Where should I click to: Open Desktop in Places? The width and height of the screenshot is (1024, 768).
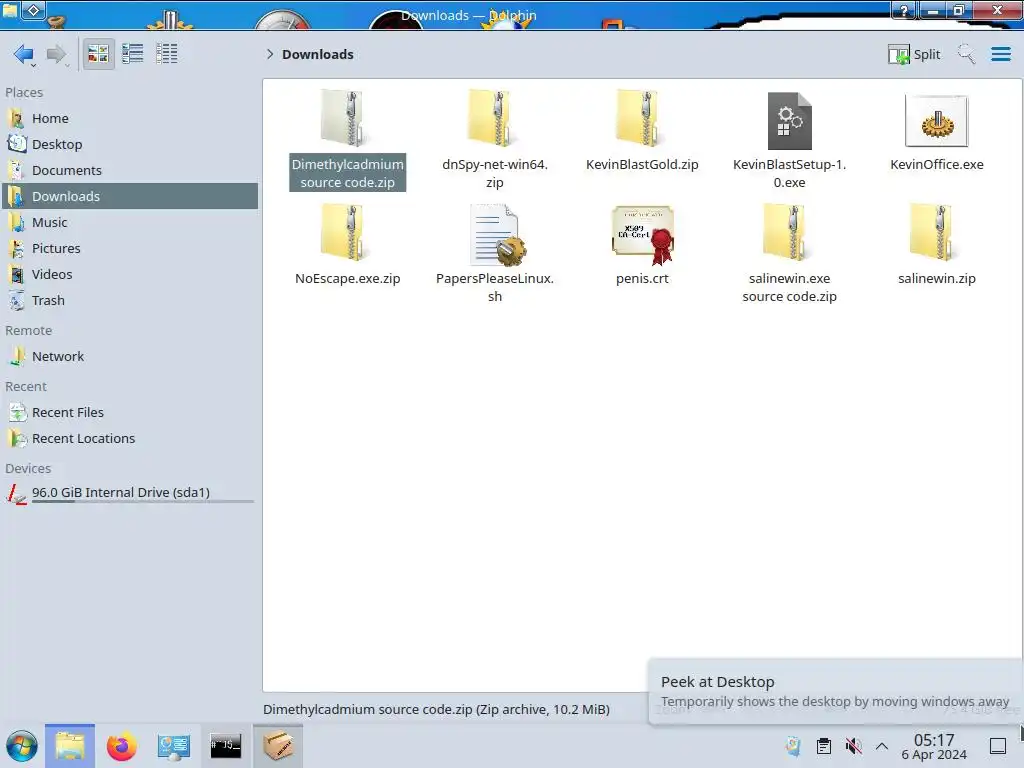130,144
